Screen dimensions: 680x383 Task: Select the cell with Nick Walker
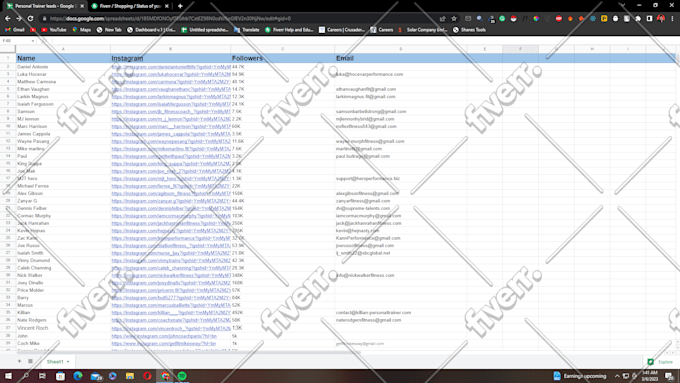point(63,275)
